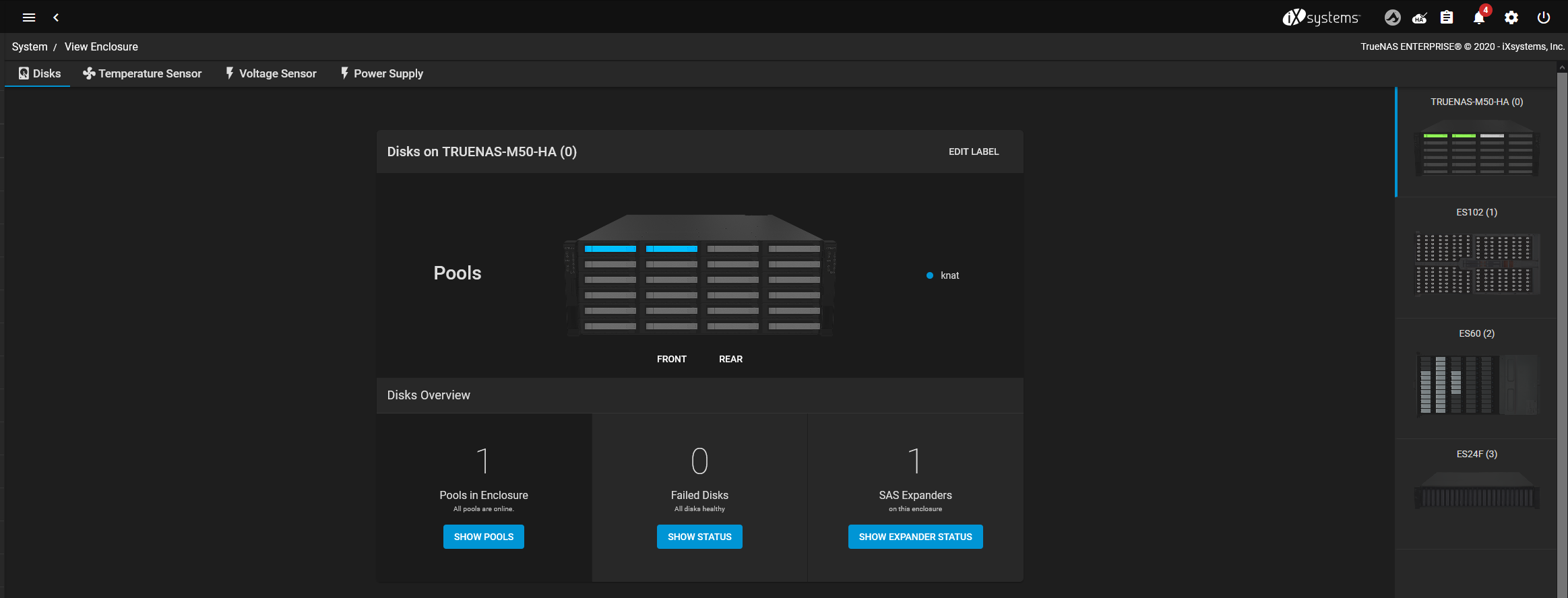This screenshot has height=598, width=1568.
Task: Switch to the Temperature Sensor tab
Action: [142, 73]
